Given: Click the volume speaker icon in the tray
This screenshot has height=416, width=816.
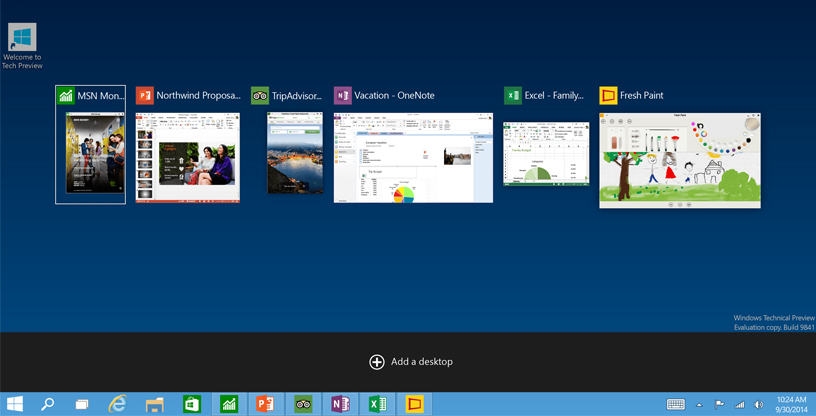Looking at the screenshot, I should pos(758,405).
